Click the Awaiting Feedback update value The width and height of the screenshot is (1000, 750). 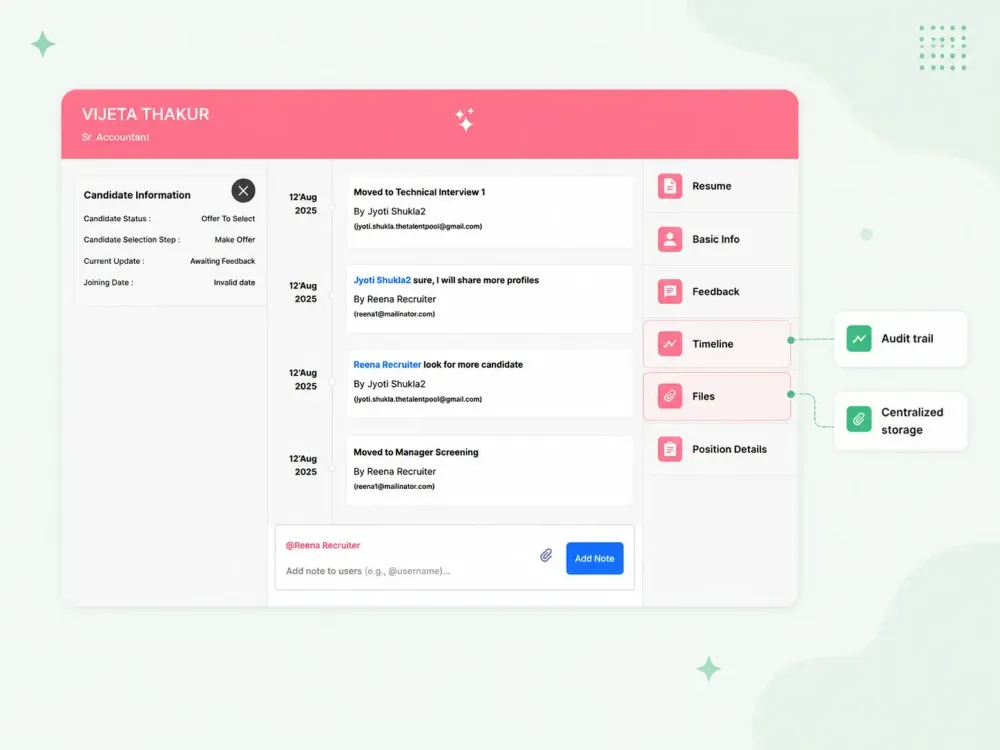223,261
